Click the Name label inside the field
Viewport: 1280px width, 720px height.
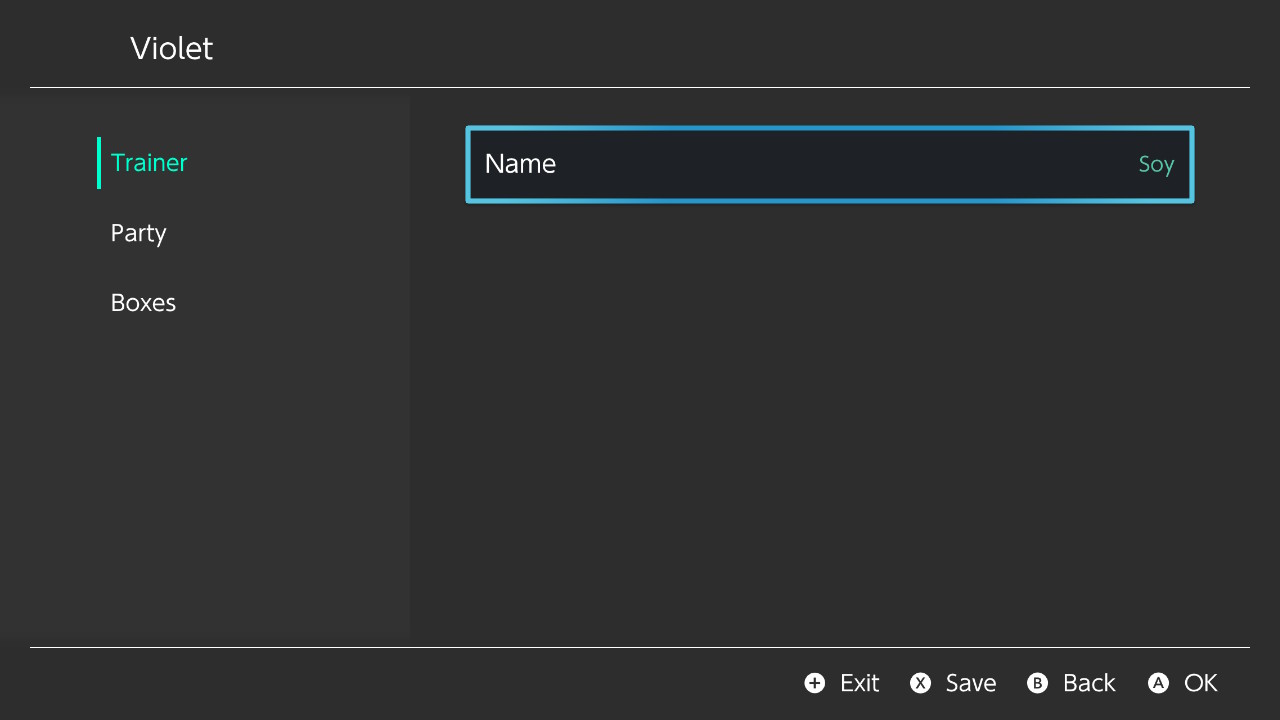coord(520,164)
